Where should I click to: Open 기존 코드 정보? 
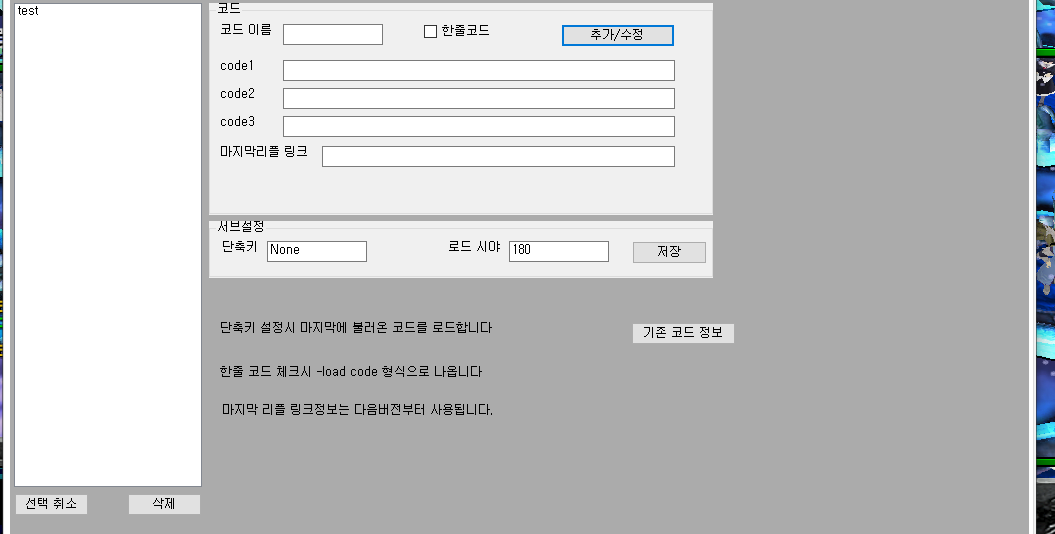(683, 333)
